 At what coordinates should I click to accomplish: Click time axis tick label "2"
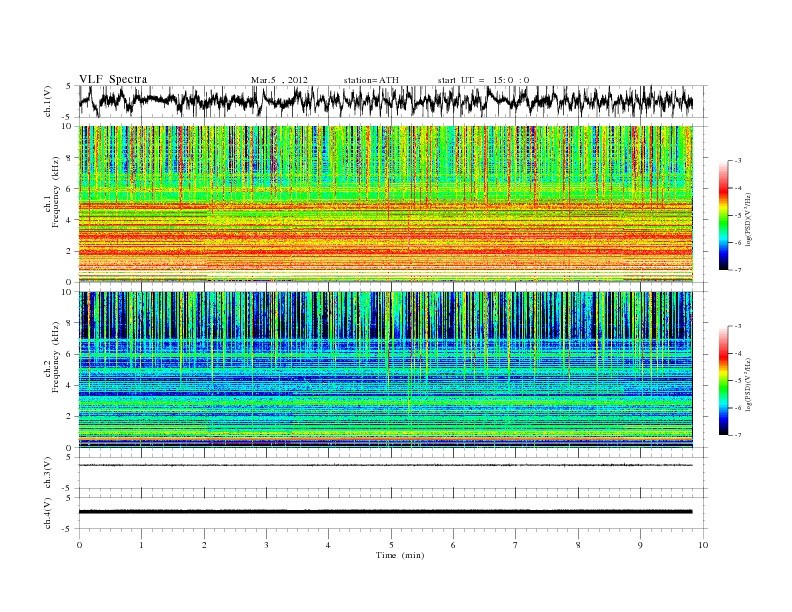coord(204,545)
